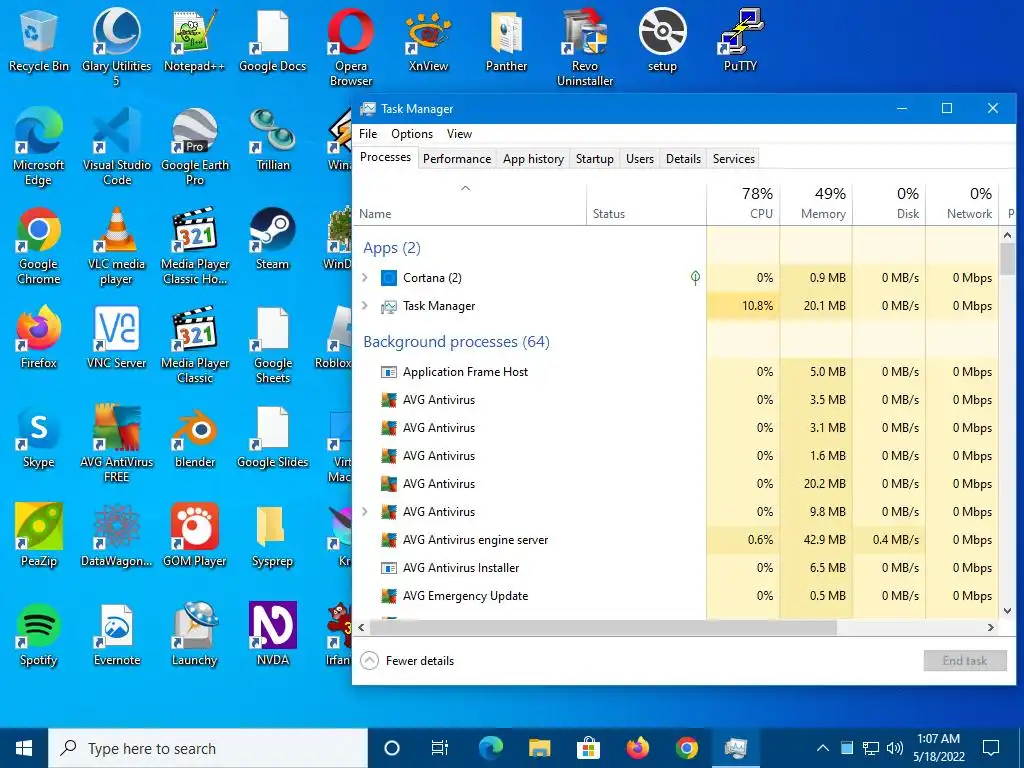The image size is (1024, 768).
Task: Select AVG Antivirus engine server process
Action: click(676, 539)
